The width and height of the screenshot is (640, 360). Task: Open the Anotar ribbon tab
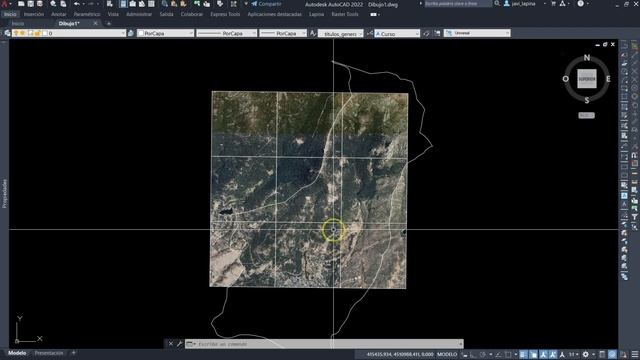[59, 14]
